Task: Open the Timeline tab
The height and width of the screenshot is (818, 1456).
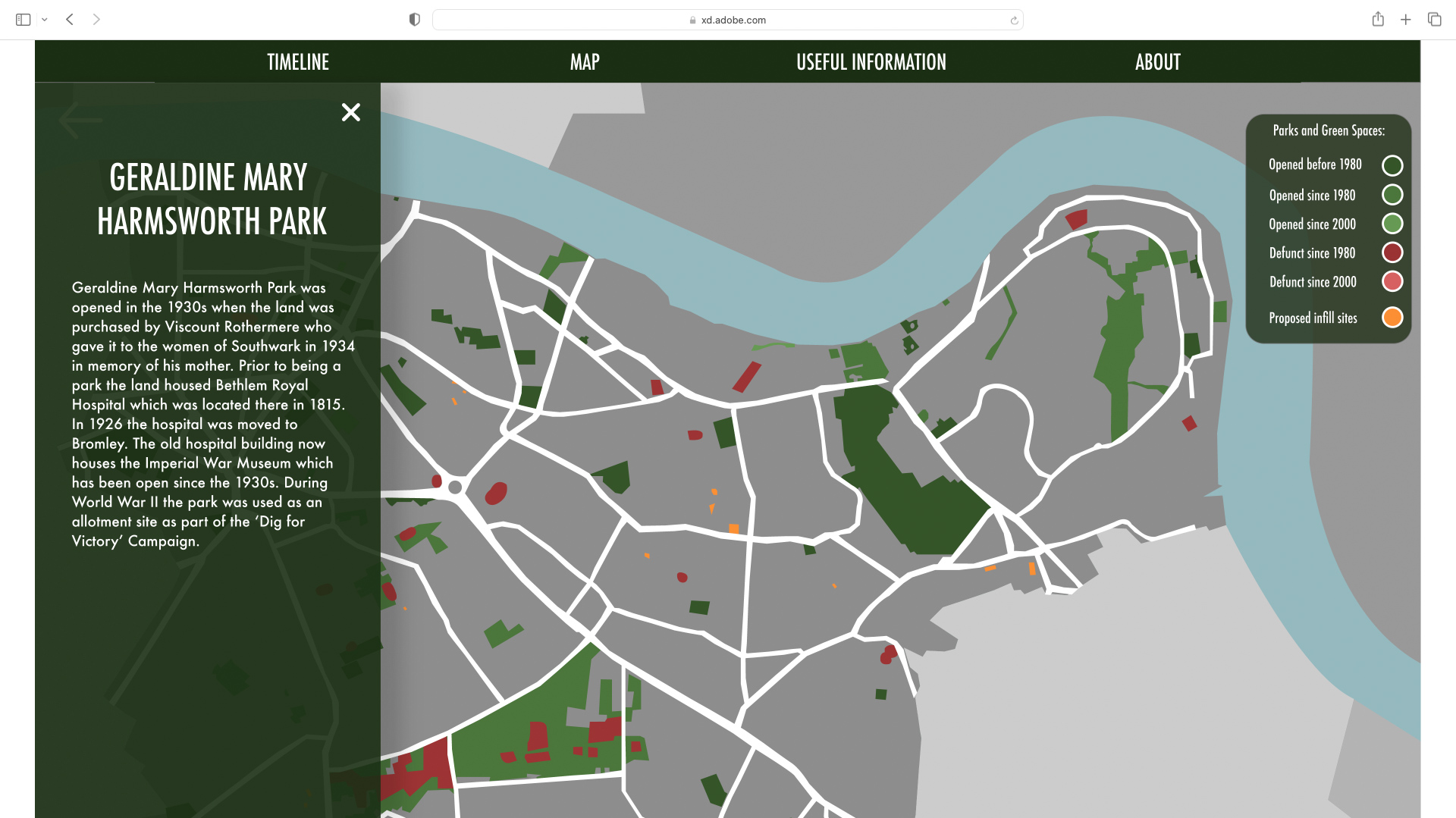Action: pos(298,62)
